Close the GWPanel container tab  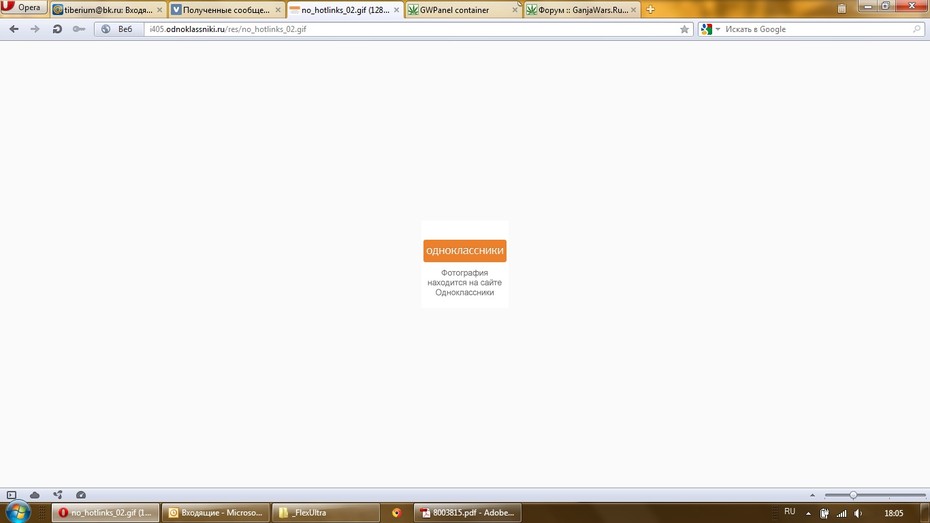tap(515, 10)
